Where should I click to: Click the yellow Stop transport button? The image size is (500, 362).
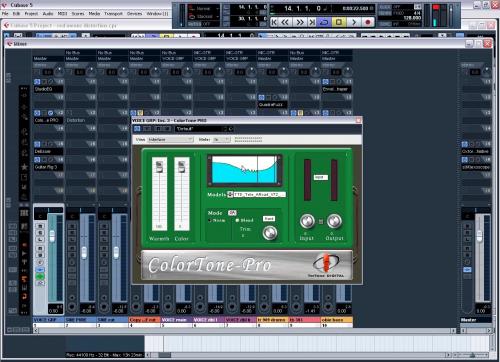pyautogui.click(x=339, y=22)
